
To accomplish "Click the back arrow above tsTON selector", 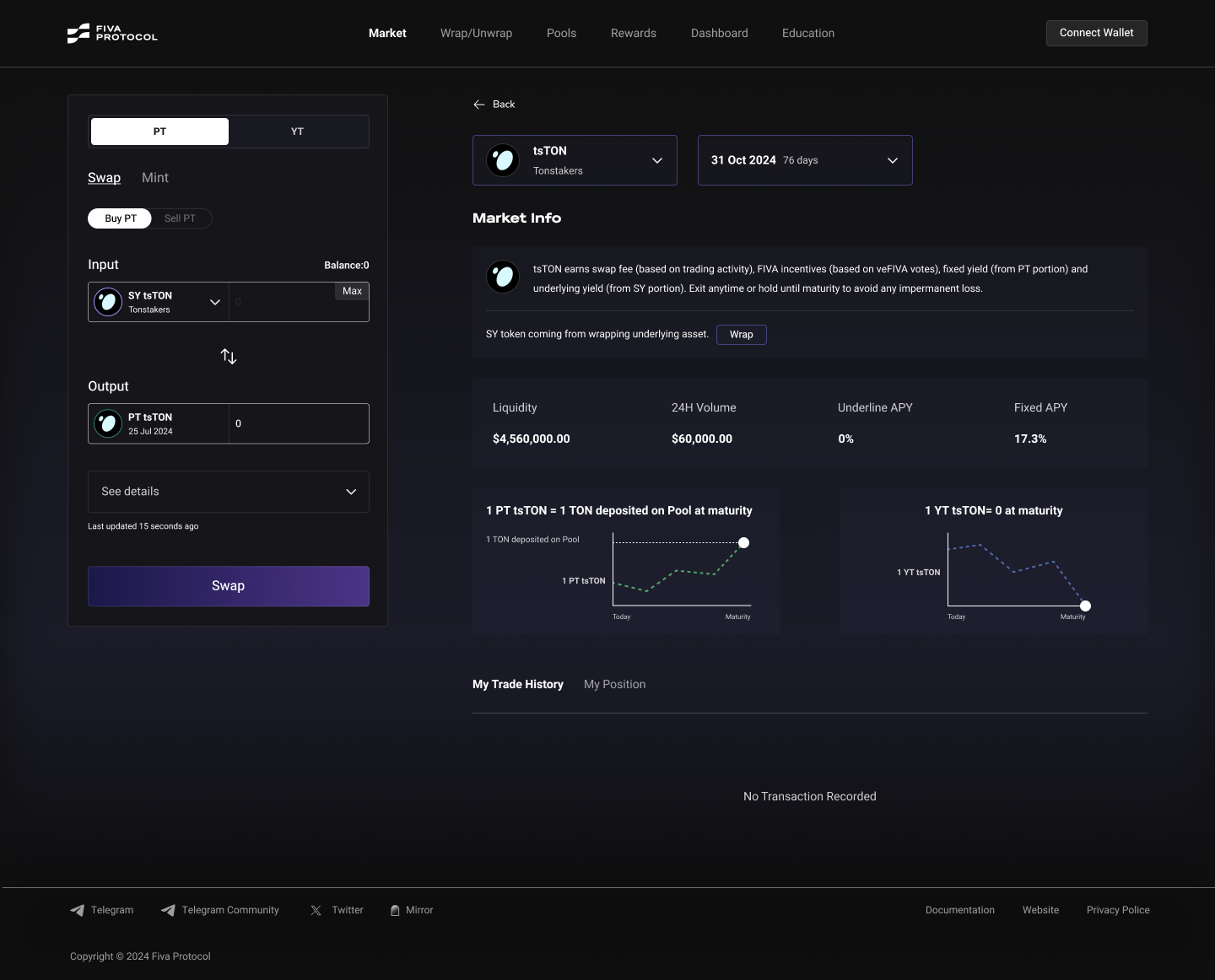I will 479,104.
